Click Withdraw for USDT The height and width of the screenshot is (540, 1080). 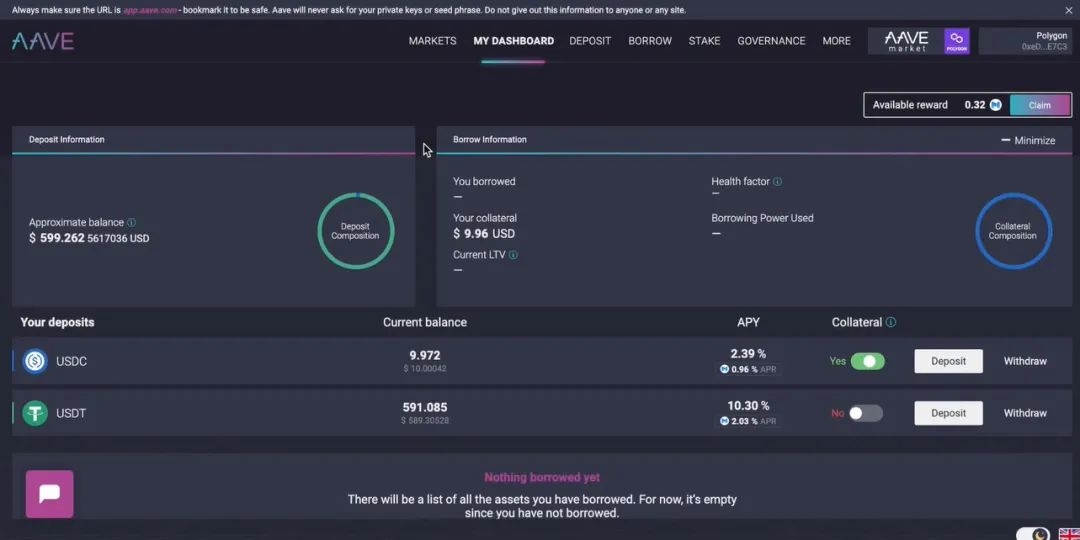[x=1025, y=413]
